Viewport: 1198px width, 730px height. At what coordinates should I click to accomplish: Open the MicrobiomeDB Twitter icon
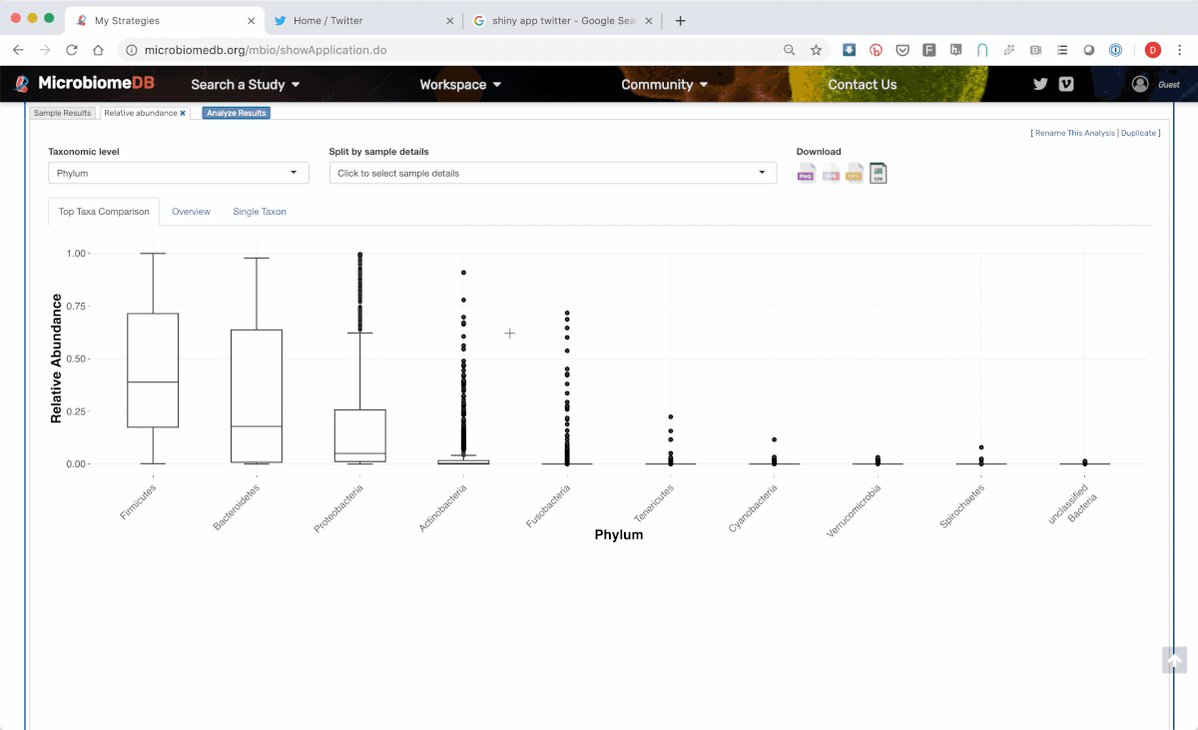pyautogui.click(x=1040, y=84)
